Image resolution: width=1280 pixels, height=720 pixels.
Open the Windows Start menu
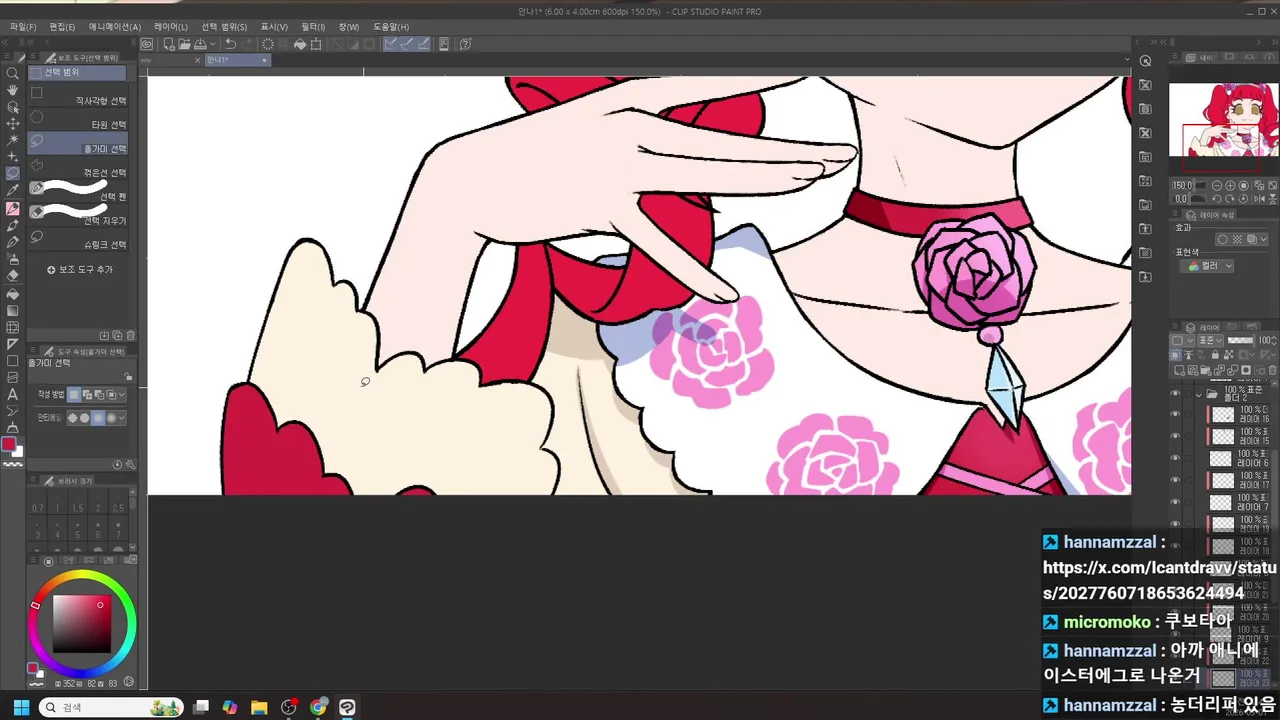point(20,707)
